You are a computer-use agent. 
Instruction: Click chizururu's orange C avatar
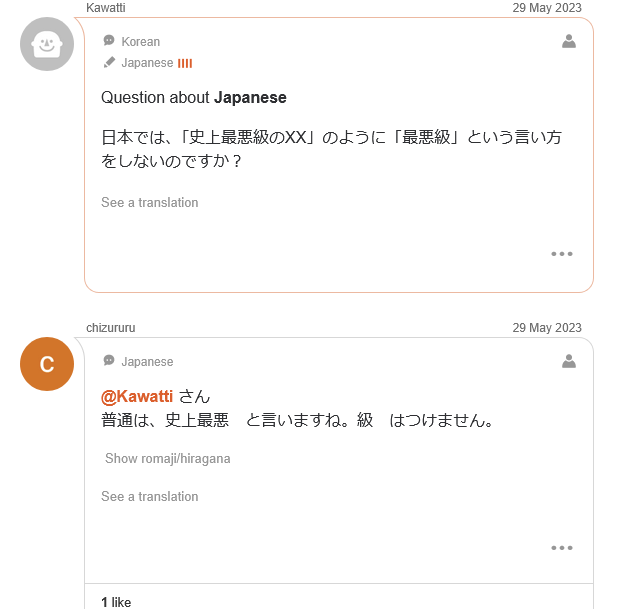click(x=47, y=364)
